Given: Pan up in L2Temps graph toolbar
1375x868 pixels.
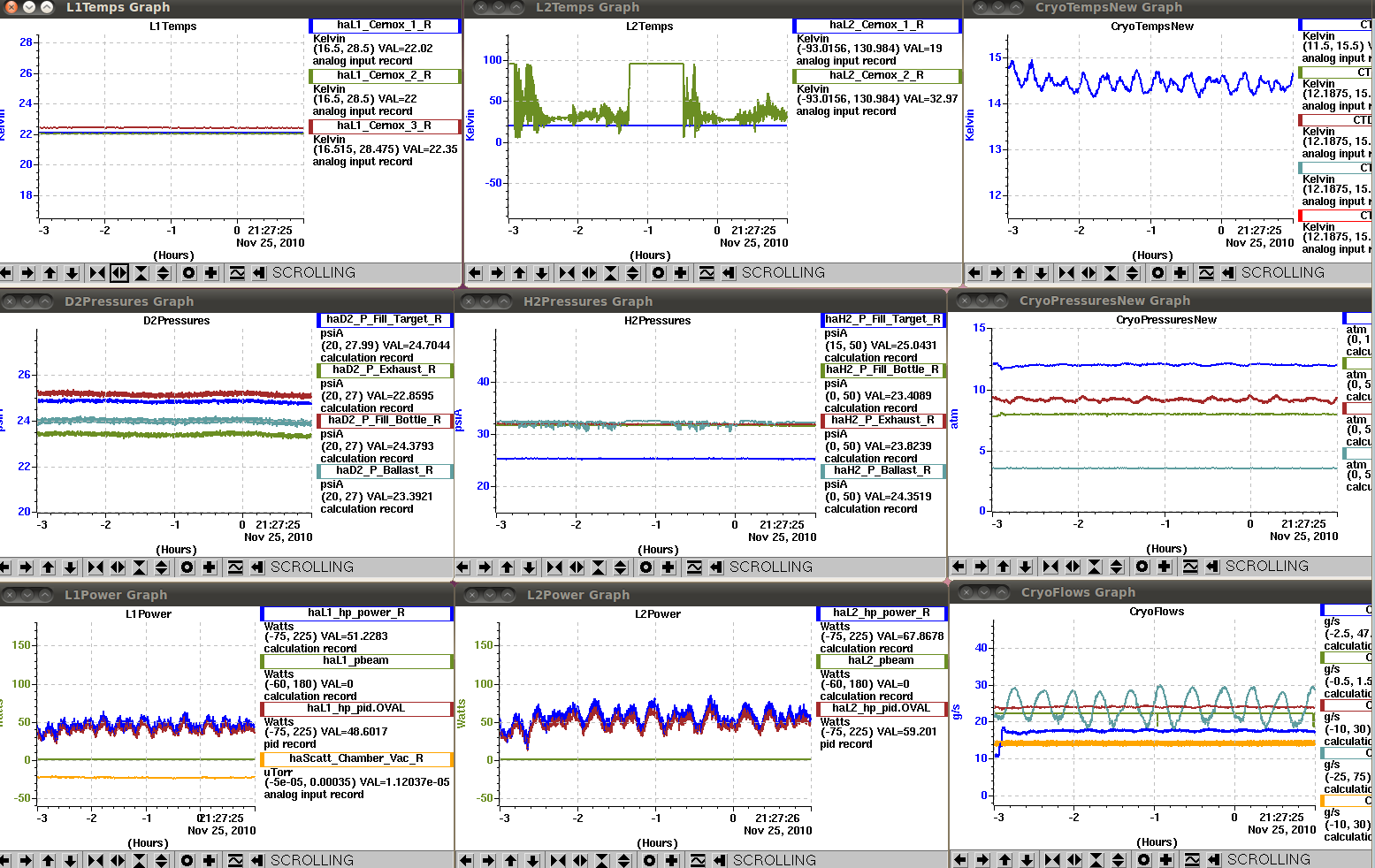Looking at the screenshot, I should [x=520, y=273].
